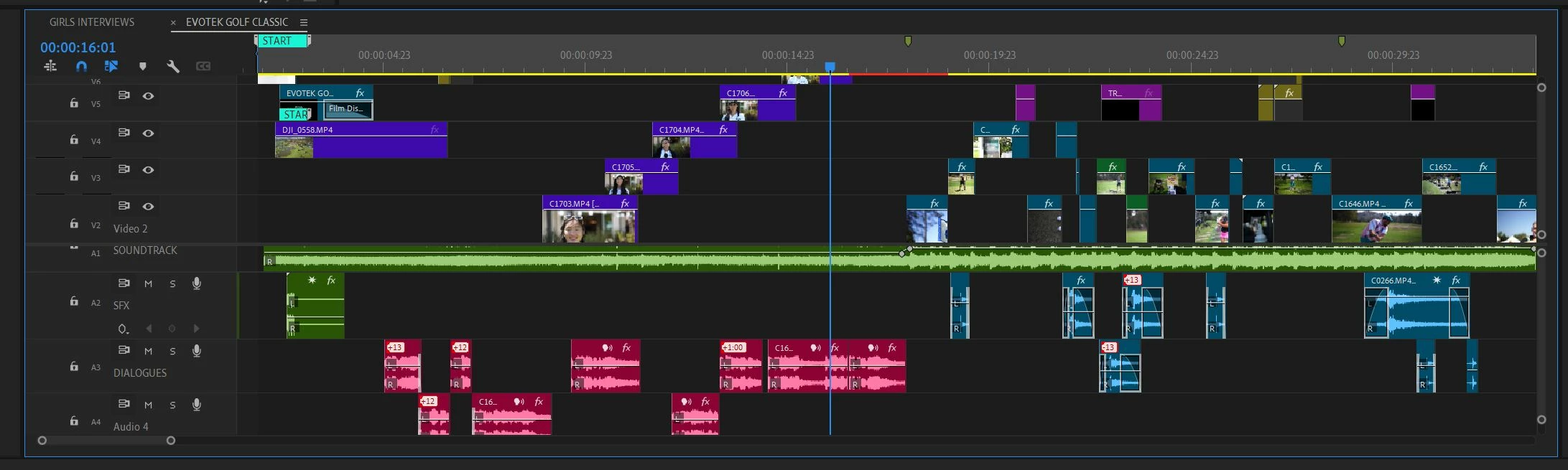Viewport: 1568px width, 470px height.
Task: Toggle sync lock on track V3
Action: (124, 169)
